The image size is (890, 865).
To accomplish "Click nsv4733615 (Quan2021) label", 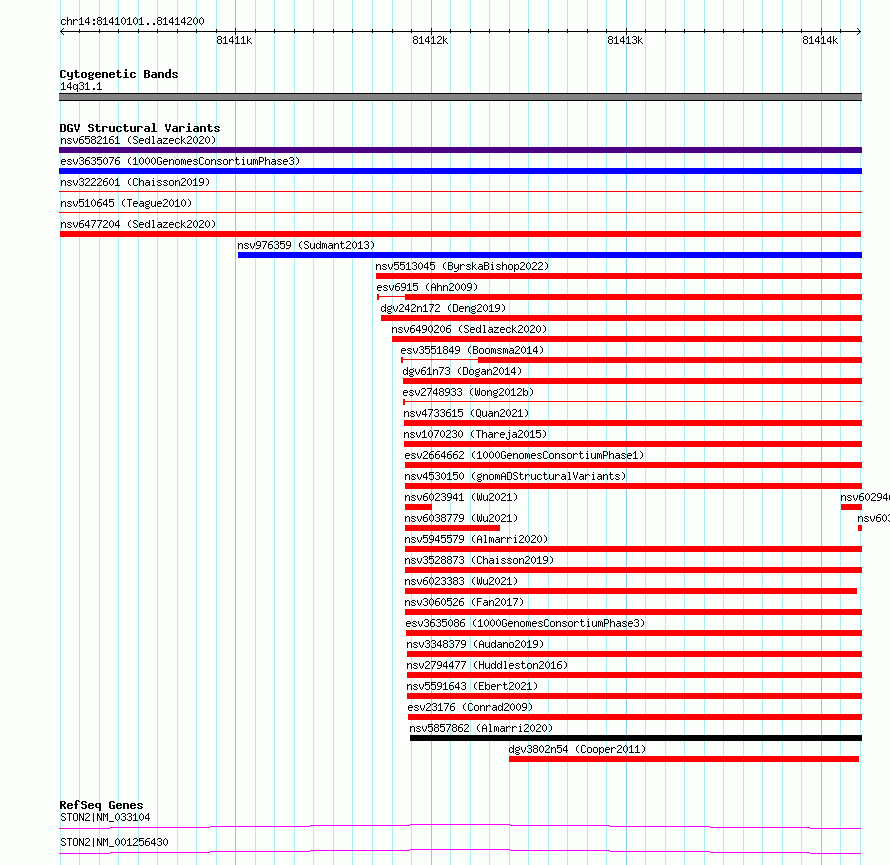I will point(466,413).
